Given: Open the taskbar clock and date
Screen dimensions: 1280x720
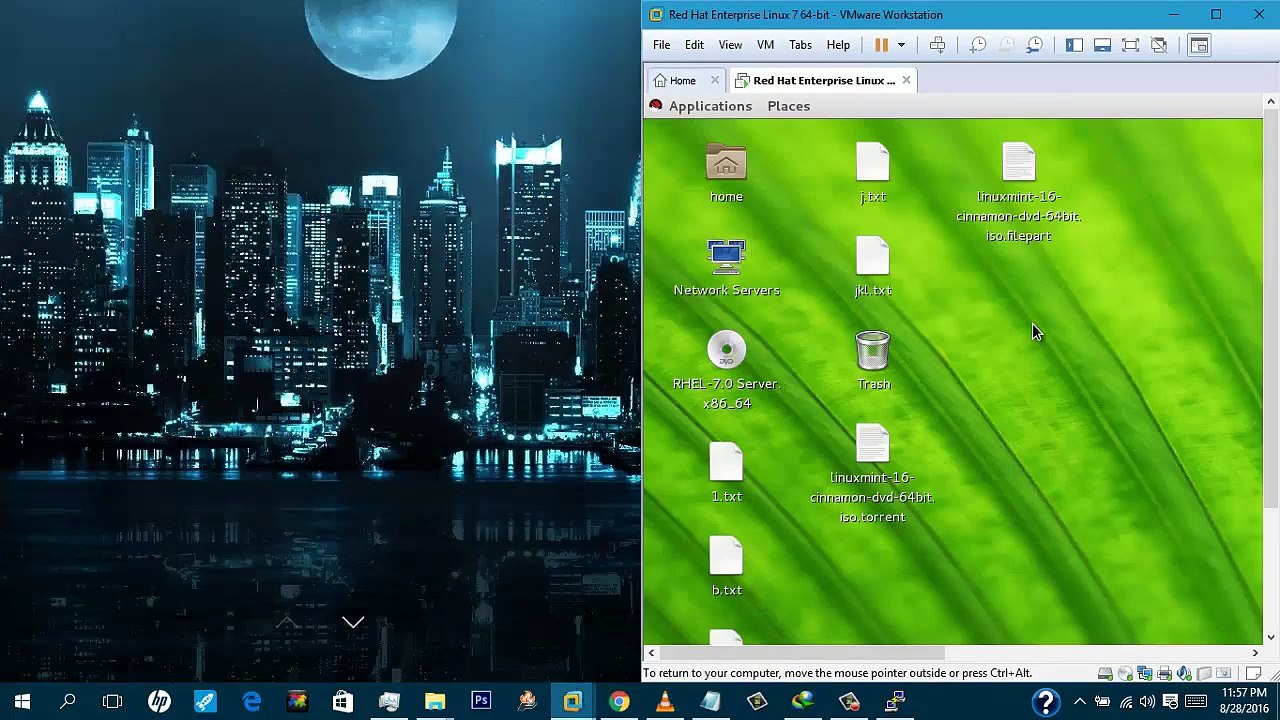Looking at the screenshot, I should tap(1243, 701).
